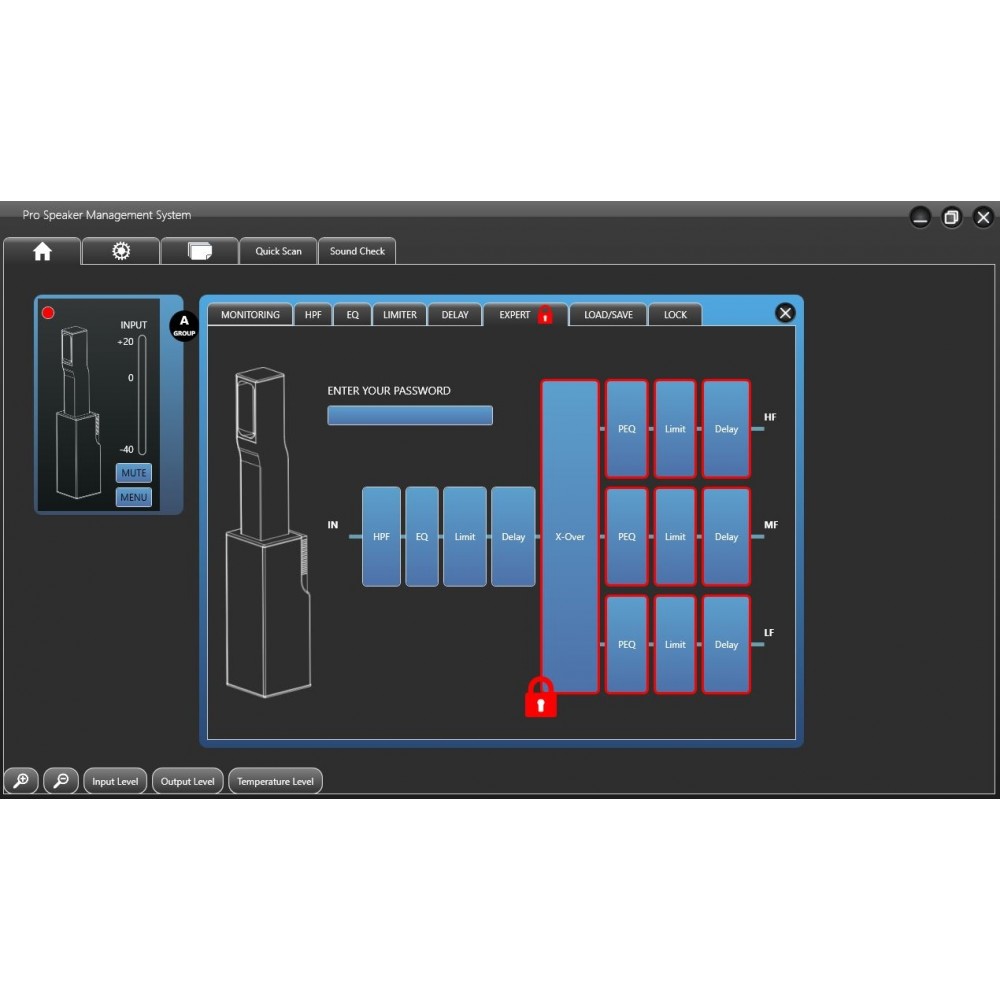Image resolution: width=1000 pixels, height=1000 pixels.
Task: Click the red status indicator on speaker
Action: point(48,313)
